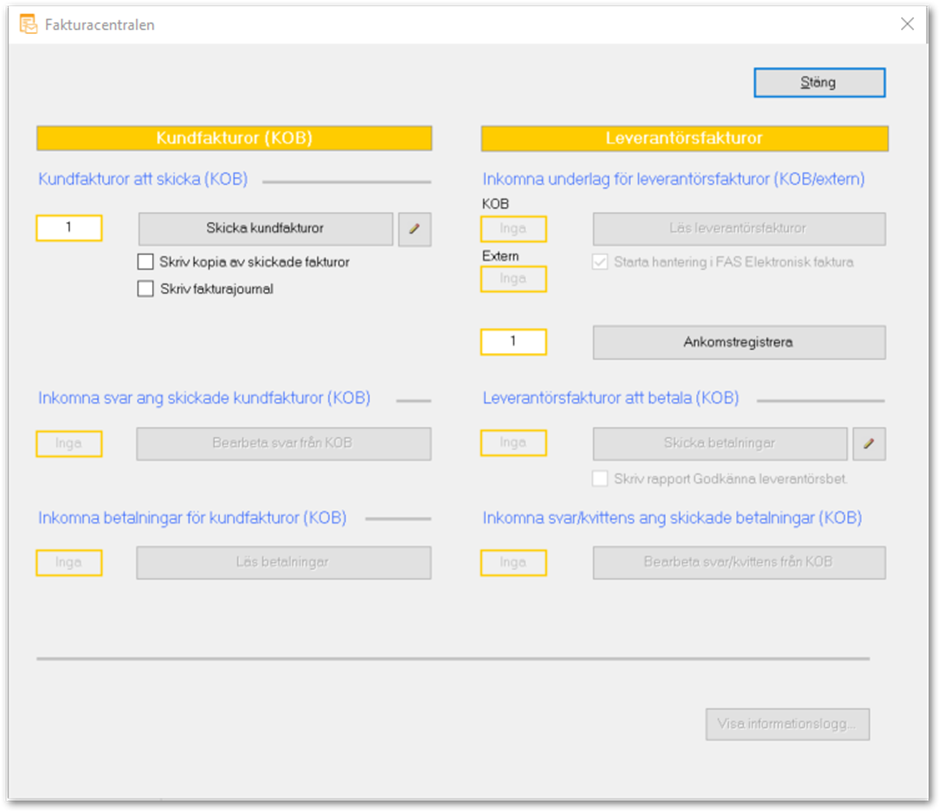The height and width of the screenshot is (812, 940).
Task: Click the Kundfakturor (KOB) yellow header
Action: coord(234,138)
